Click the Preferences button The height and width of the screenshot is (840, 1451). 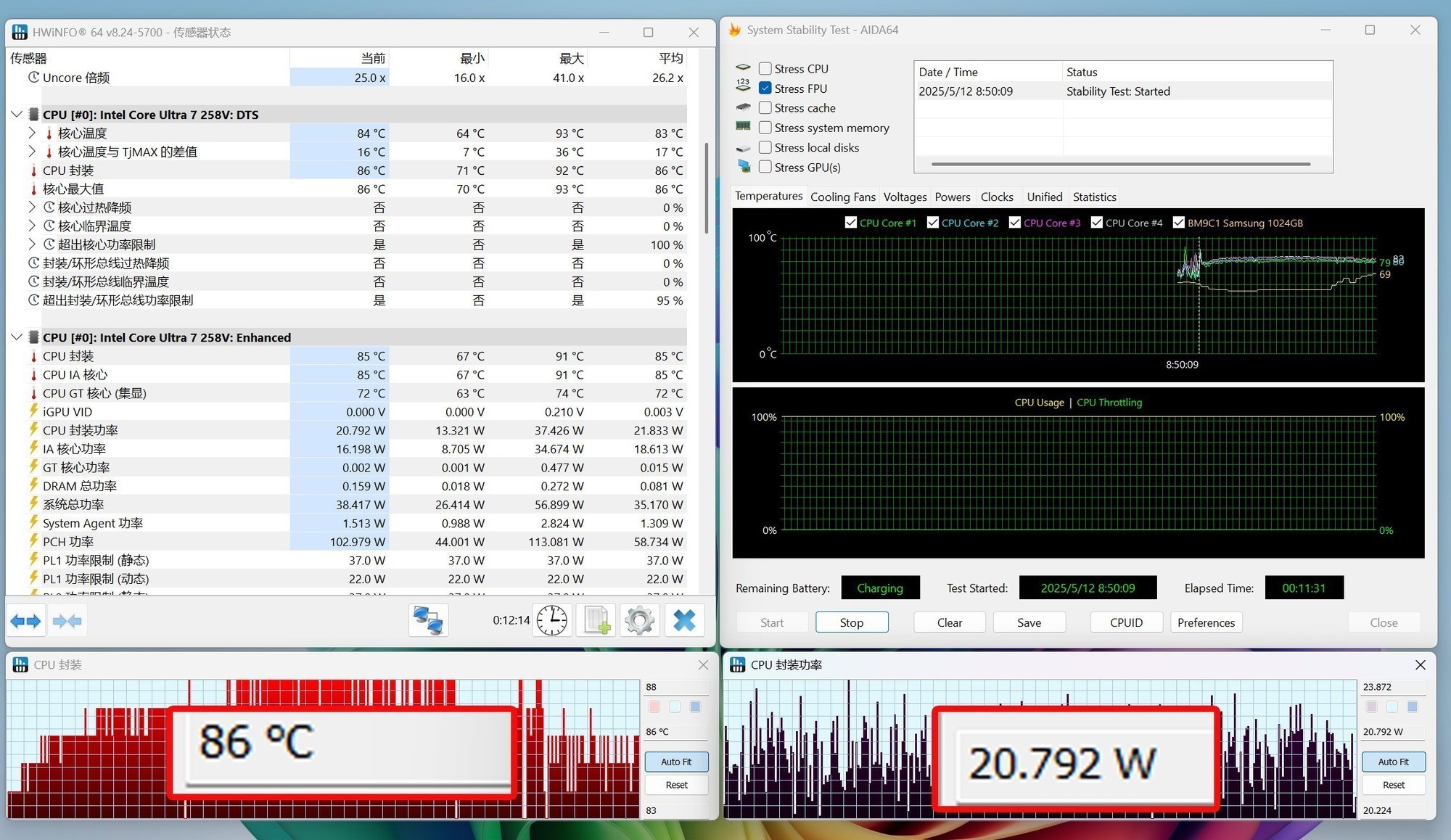pos(1206,622)
